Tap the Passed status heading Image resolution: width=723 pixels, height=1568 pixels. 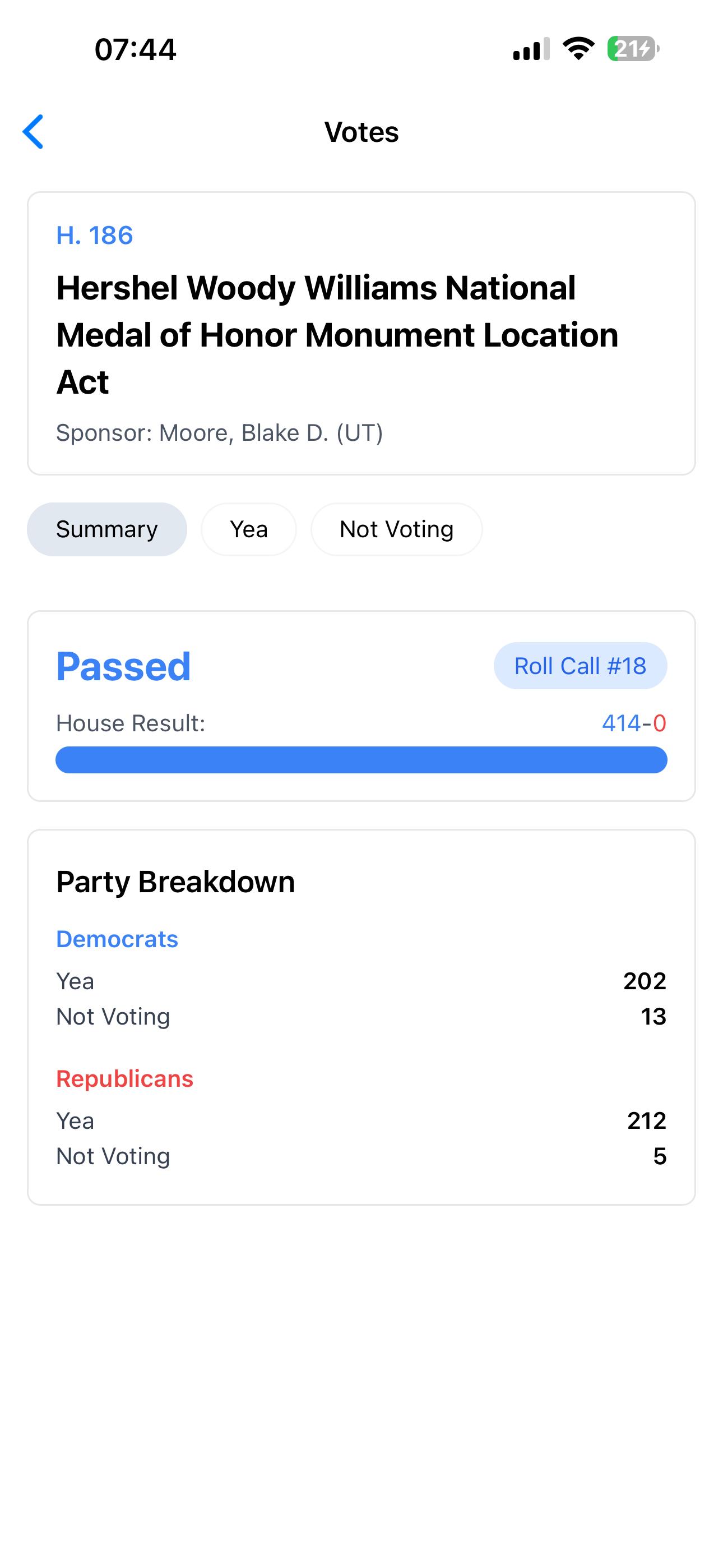tap(123, 666)
